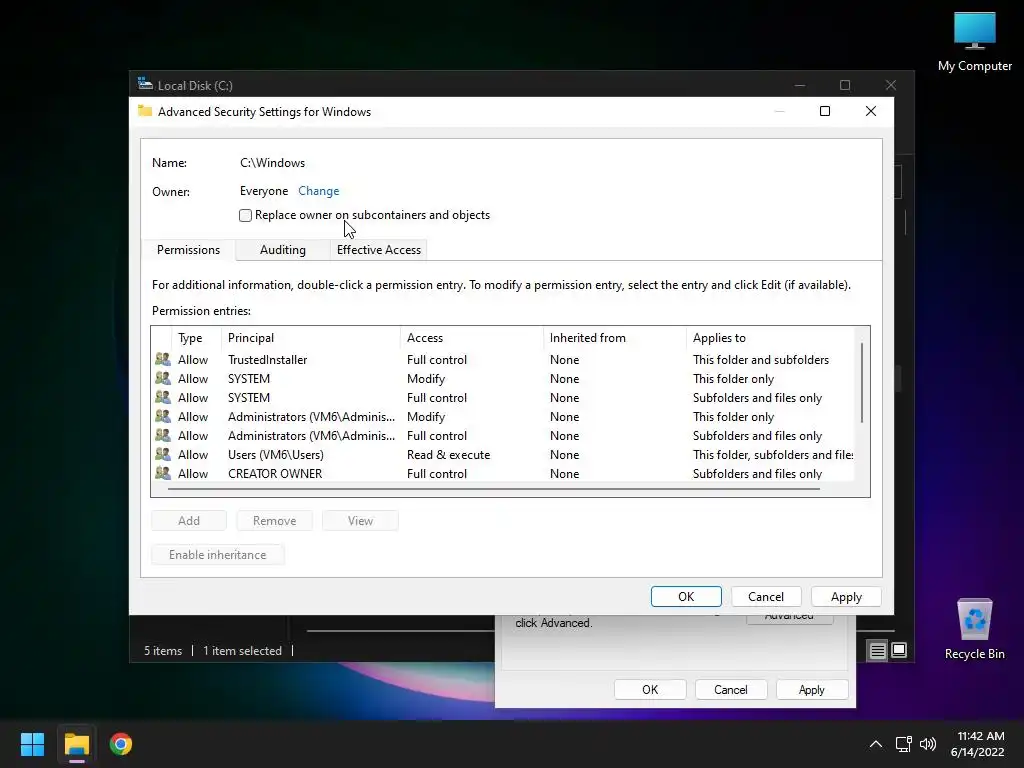Click the horizontal scrollbar of permission entries
1024x768 pixels.
493,488
